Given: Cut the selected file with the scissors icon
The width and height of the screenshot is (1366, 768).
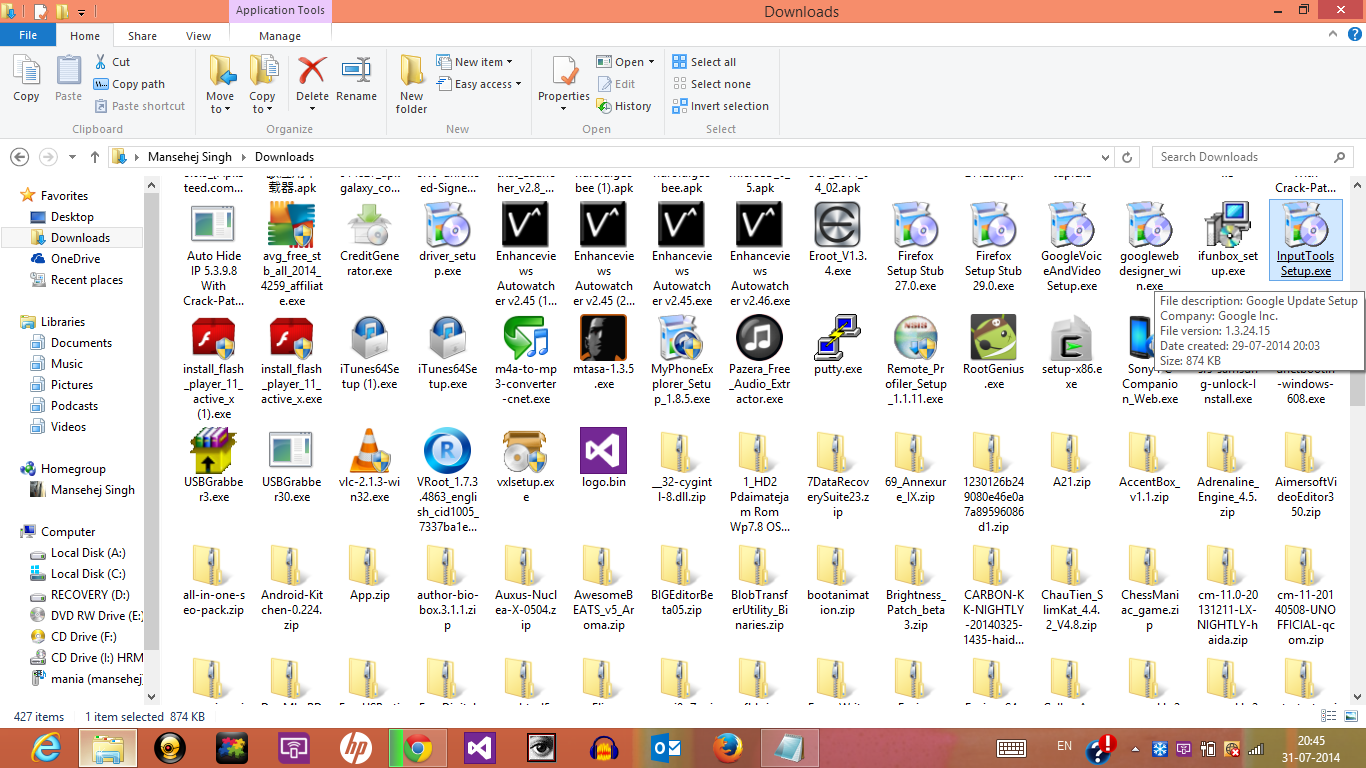Looking at the screenshot, I should click(113, 62).
